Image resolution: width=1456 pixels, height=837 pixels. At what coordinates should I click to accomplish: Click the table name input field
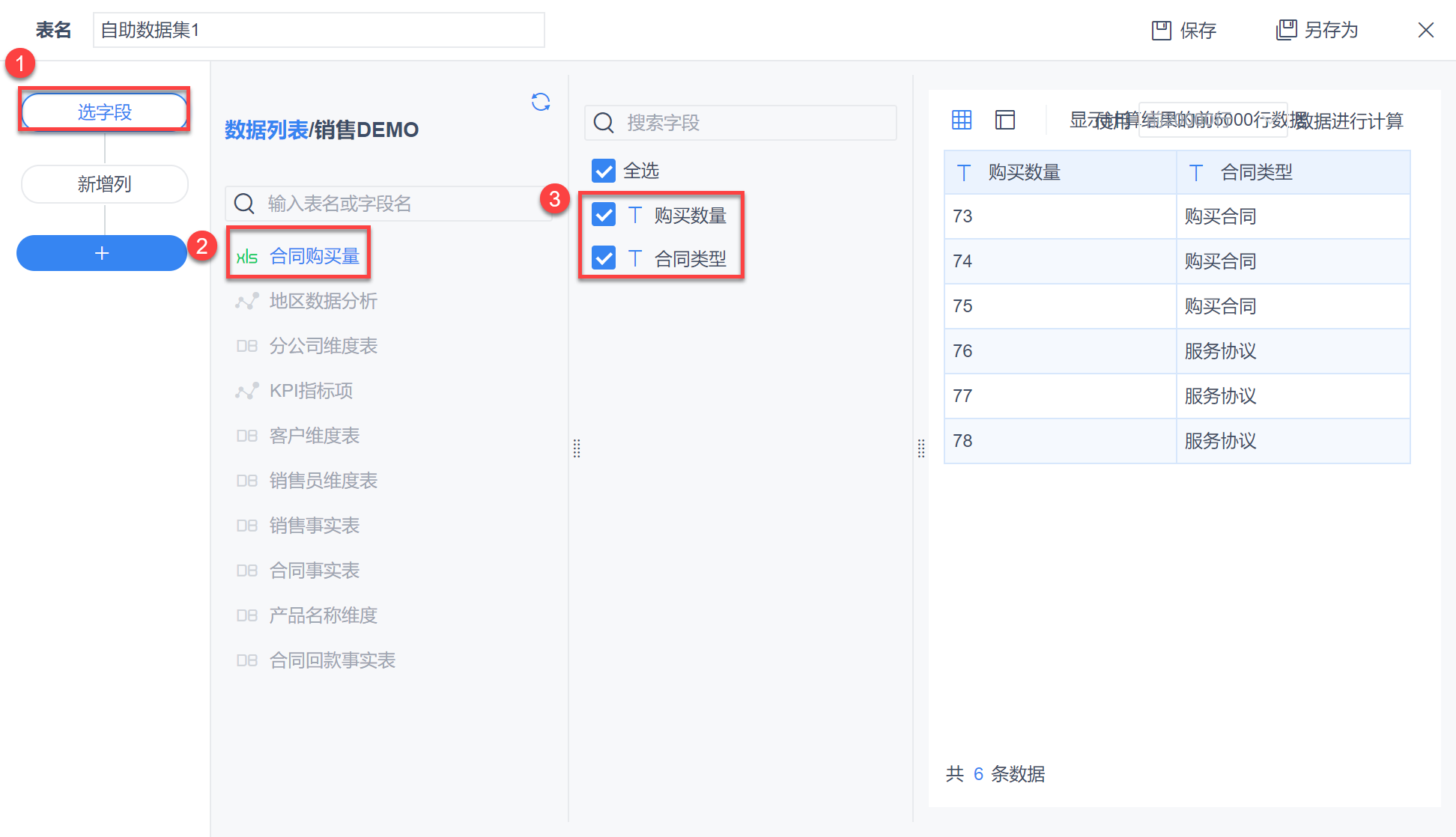(x=318, y=30)
